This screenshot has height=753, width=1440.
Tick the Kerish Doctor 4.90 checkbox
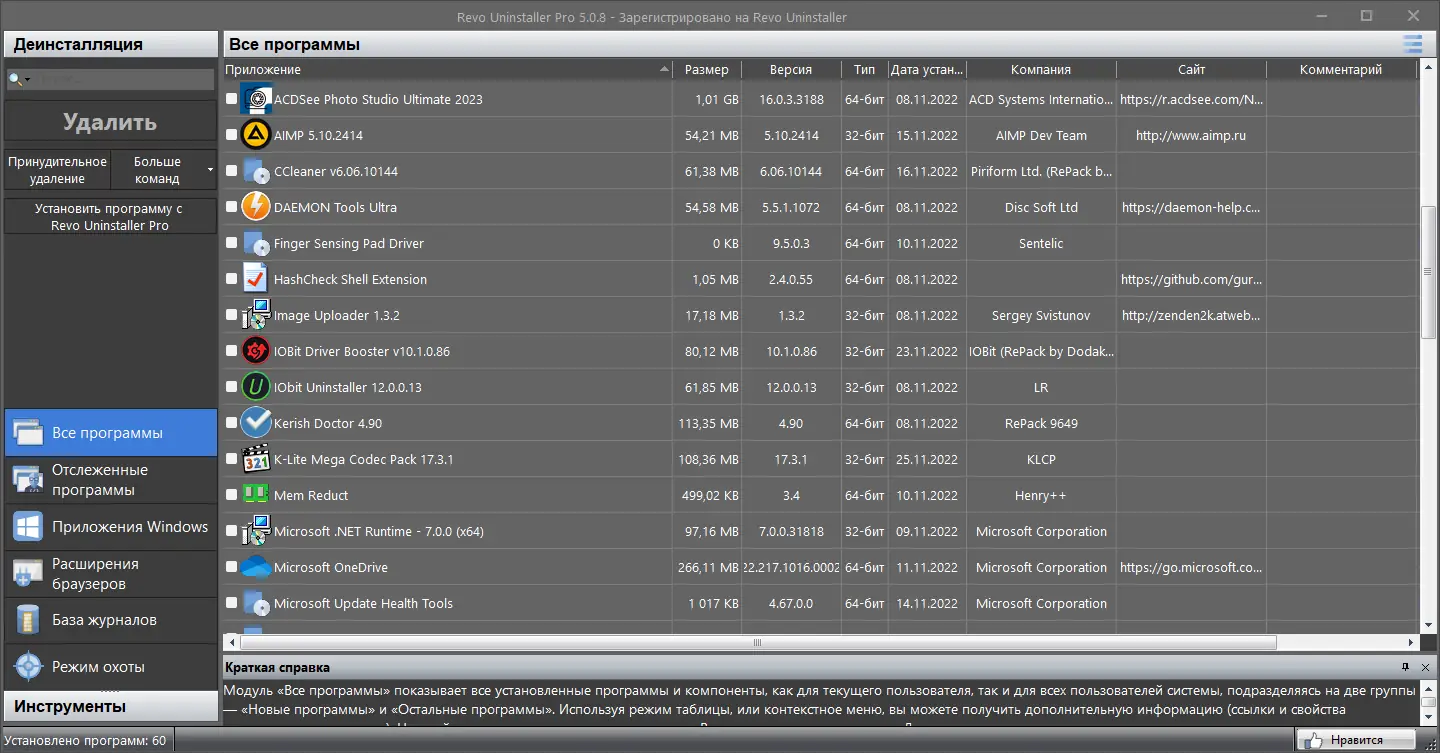pos(232,423)
